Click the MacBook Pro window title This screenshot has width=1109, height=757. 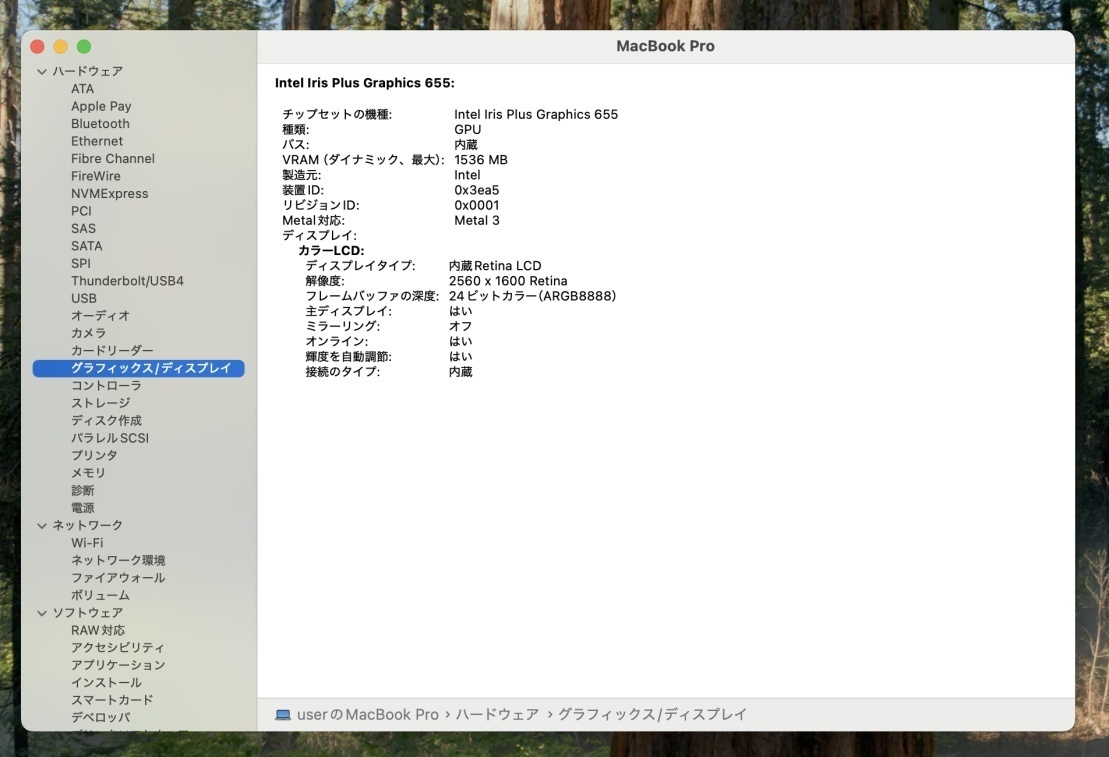point(666,46)
